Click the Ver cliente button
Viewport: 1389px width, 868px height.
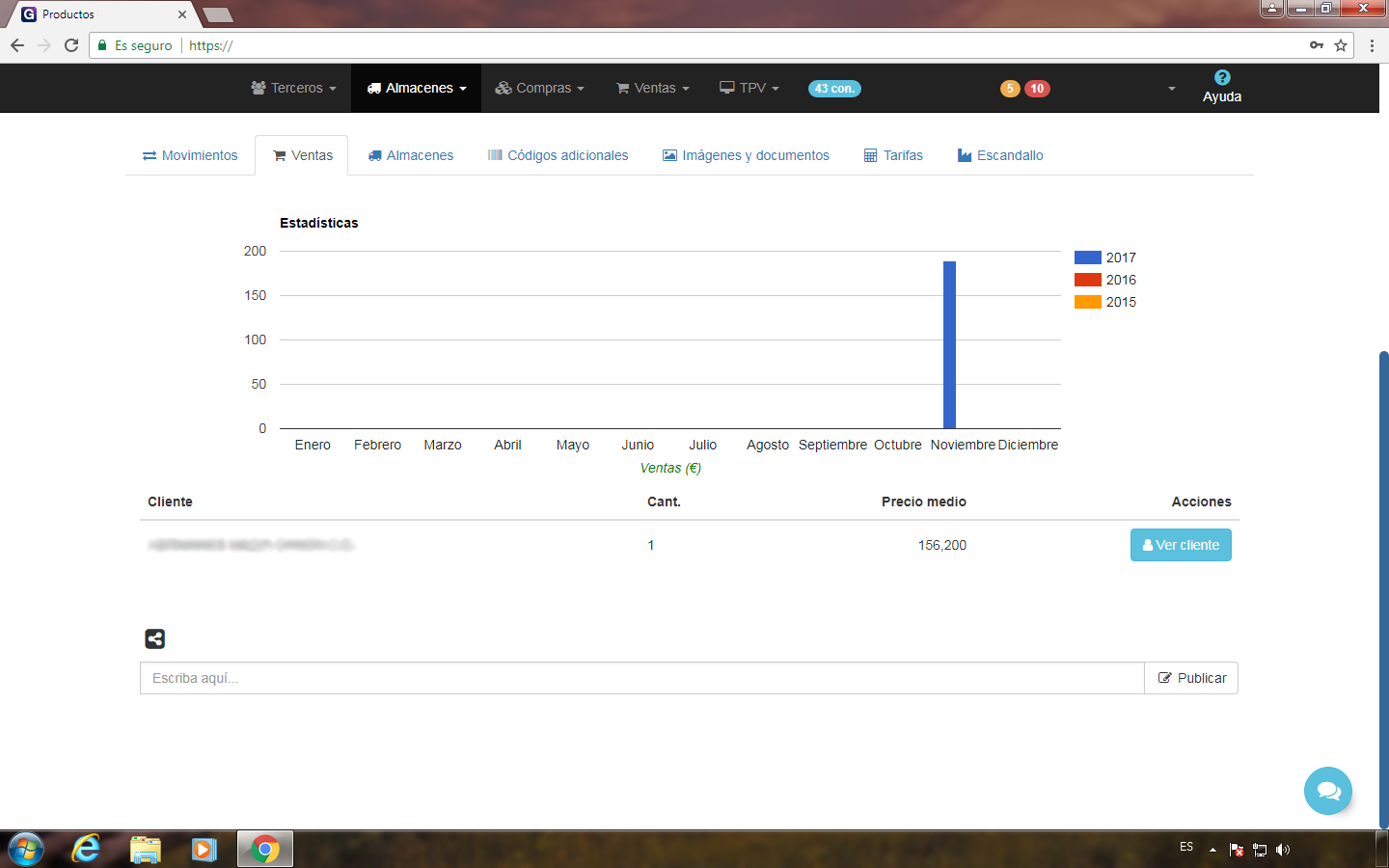coord(1181,545)
